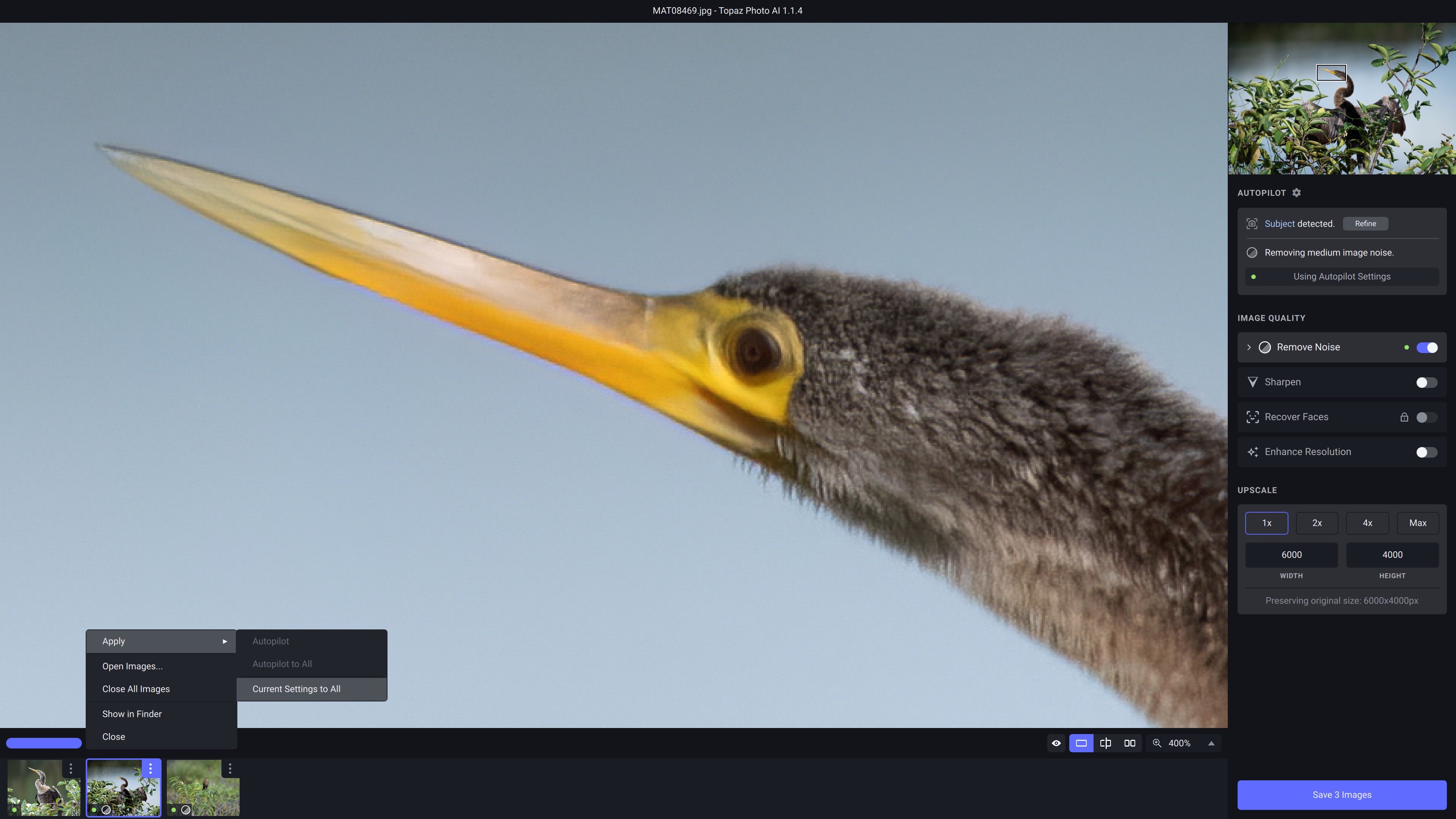Expand the Remove Noise settings chevron

pyautogui.click(x=1249, y=347)
